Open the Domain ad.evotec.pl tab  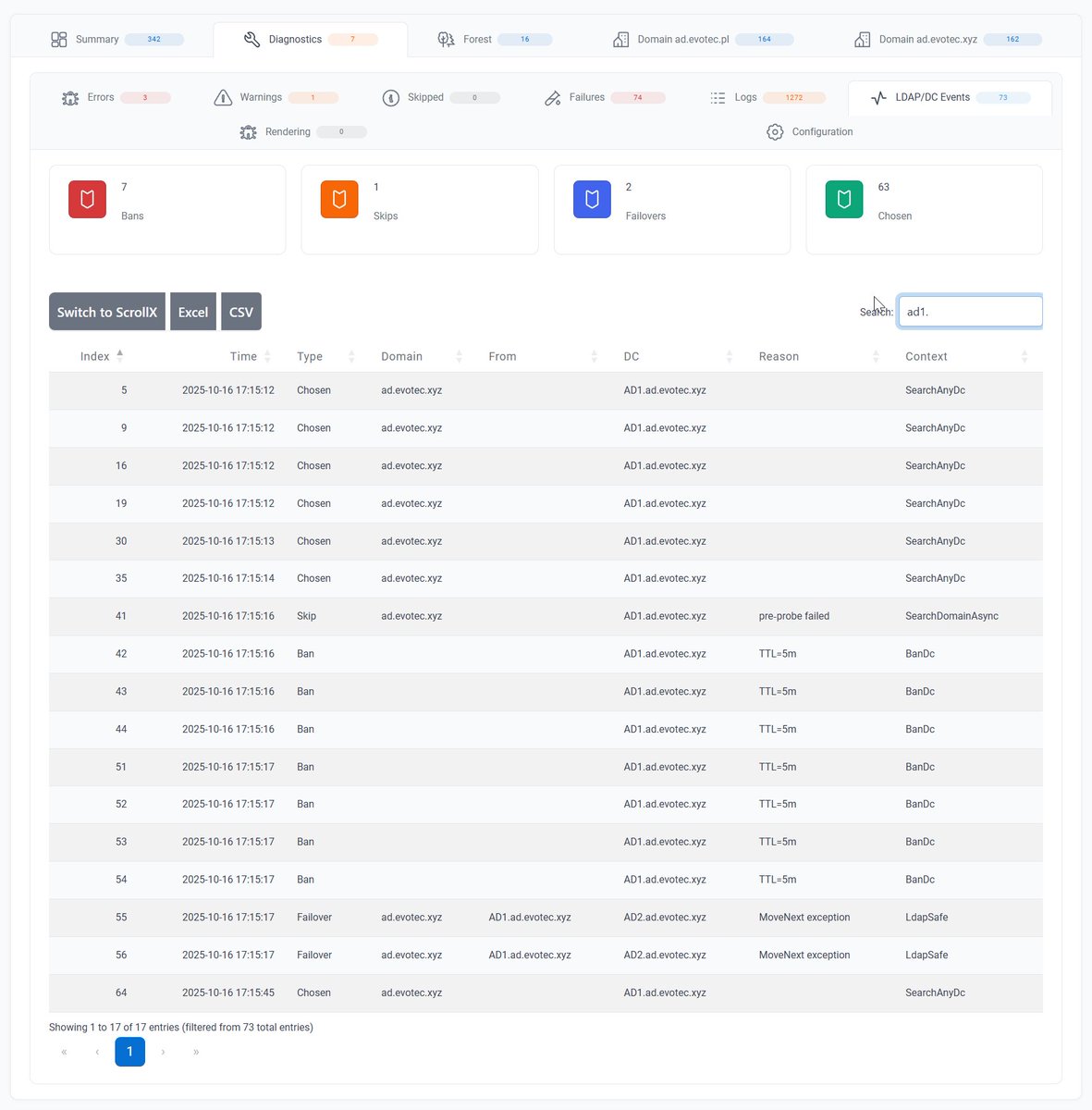coord(703,40)
